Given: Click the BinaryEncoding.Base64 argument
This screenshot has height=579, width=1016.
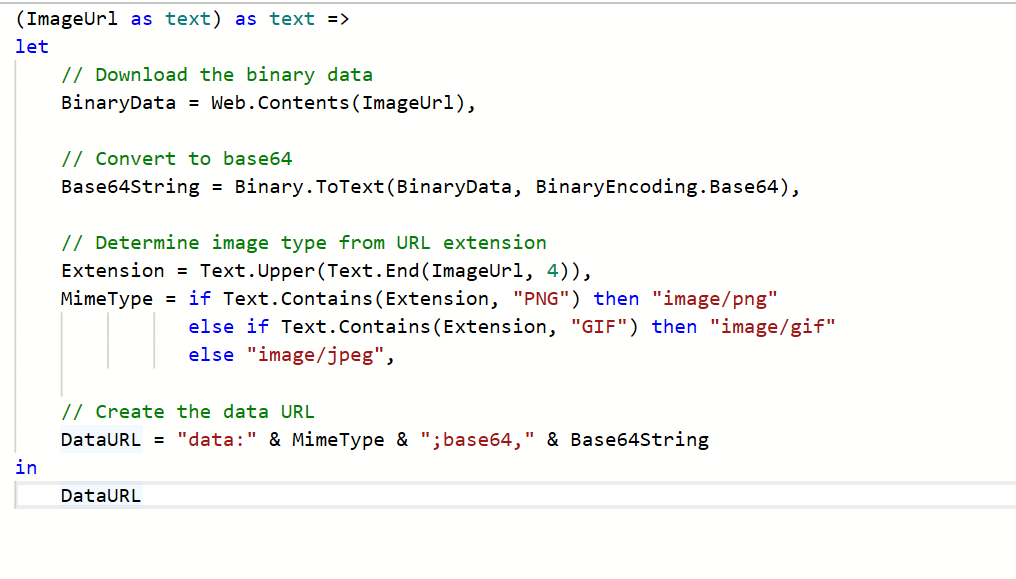Looking at the screenshot, I should [656, 187].
